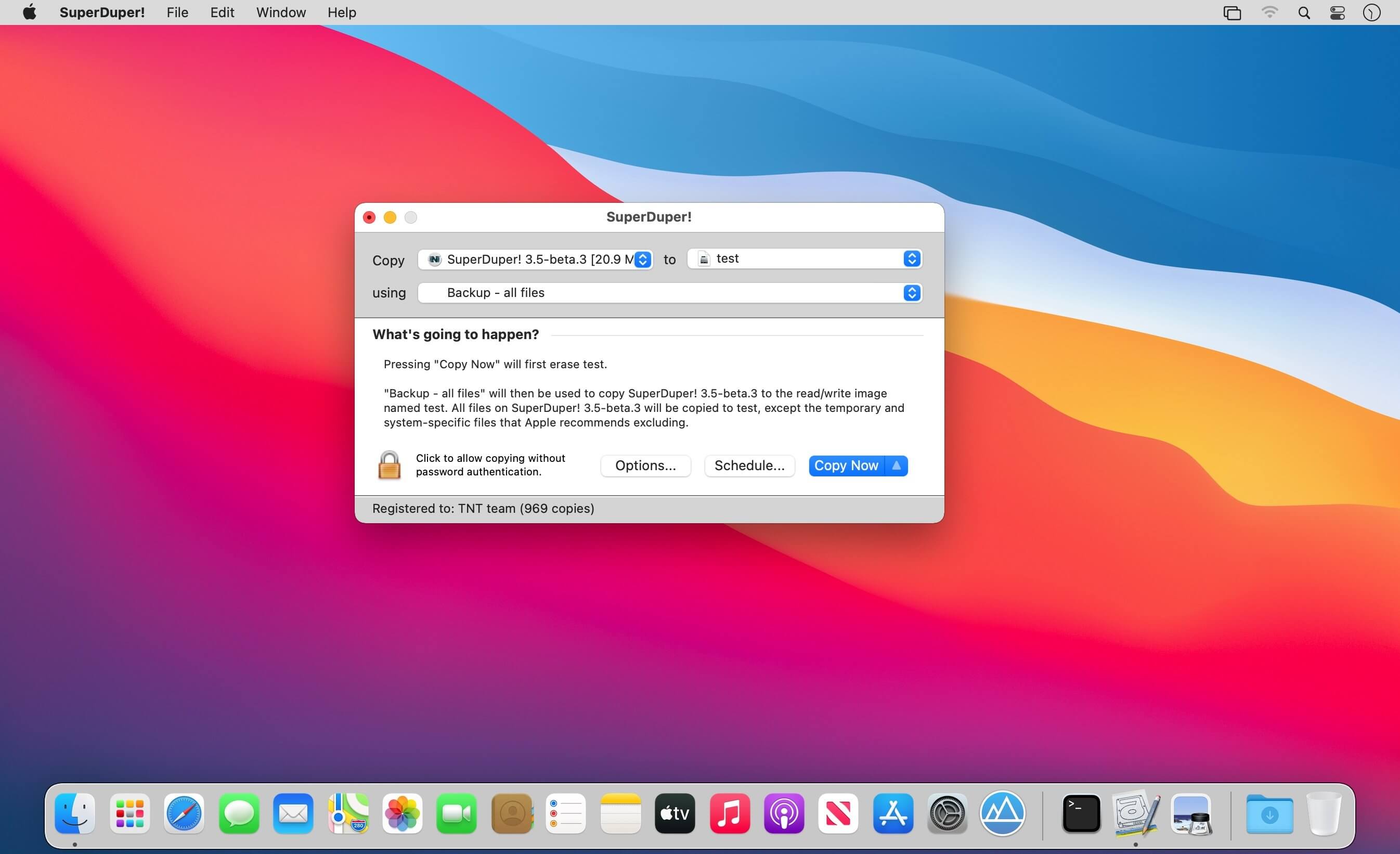1400x854 pixels.
Task: Open Launchpad from the Dock
Action: click(129, 813)
